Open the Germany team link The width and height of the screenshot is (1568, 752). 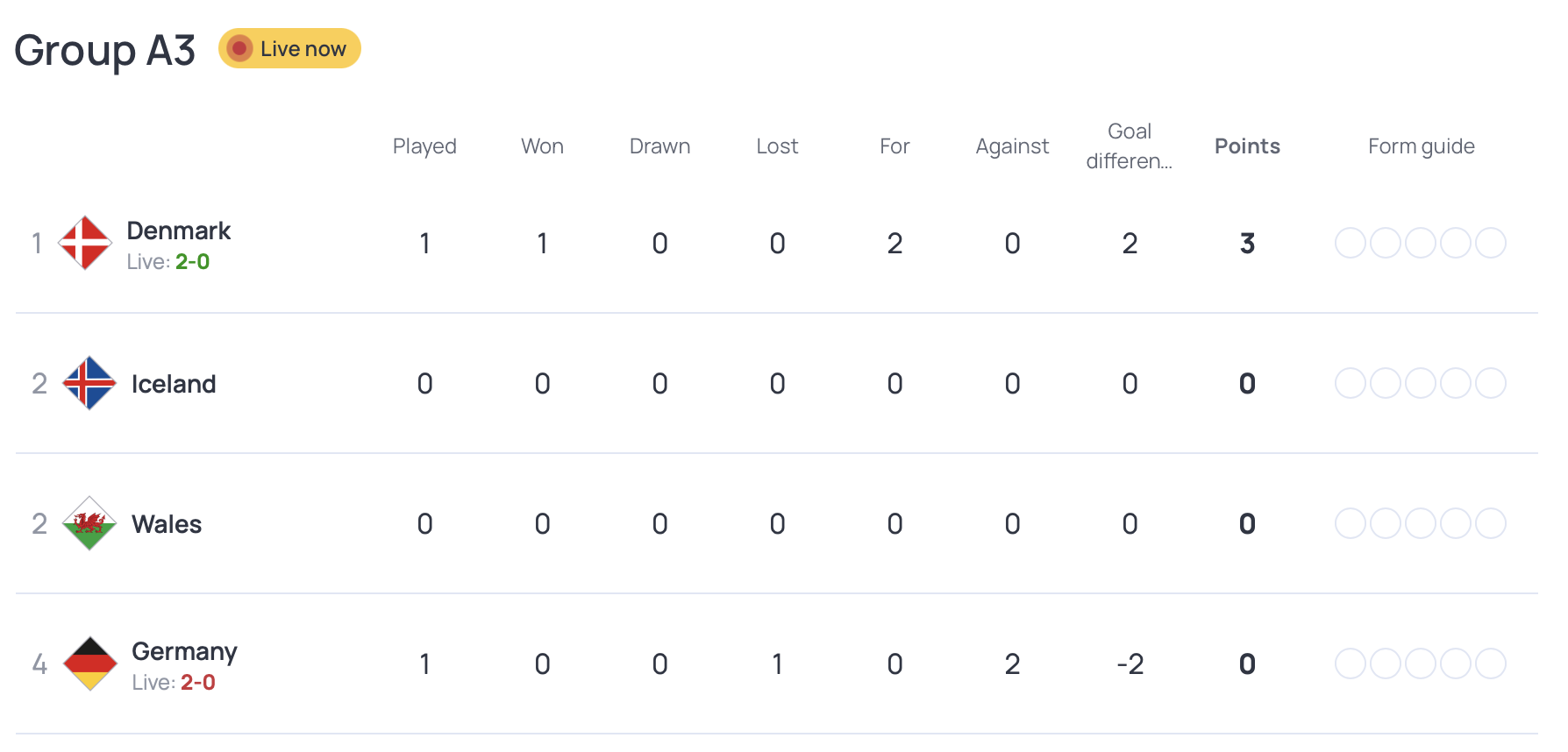coord(184,651)
